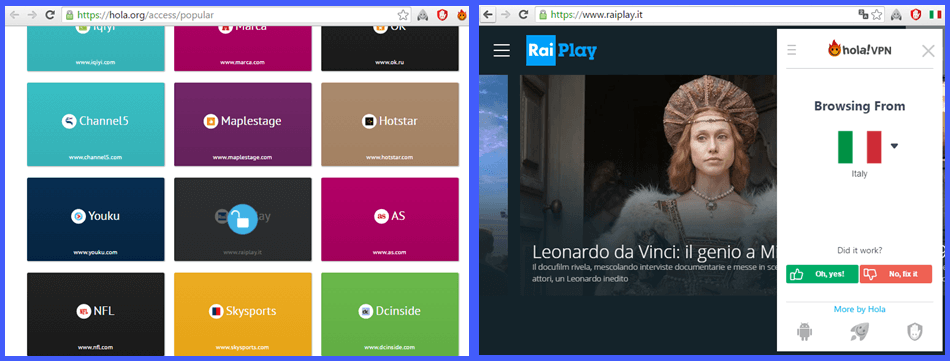This screenshot has height=361, width=950.
Task: Open the NFL site tile
Action: [96, 314]
